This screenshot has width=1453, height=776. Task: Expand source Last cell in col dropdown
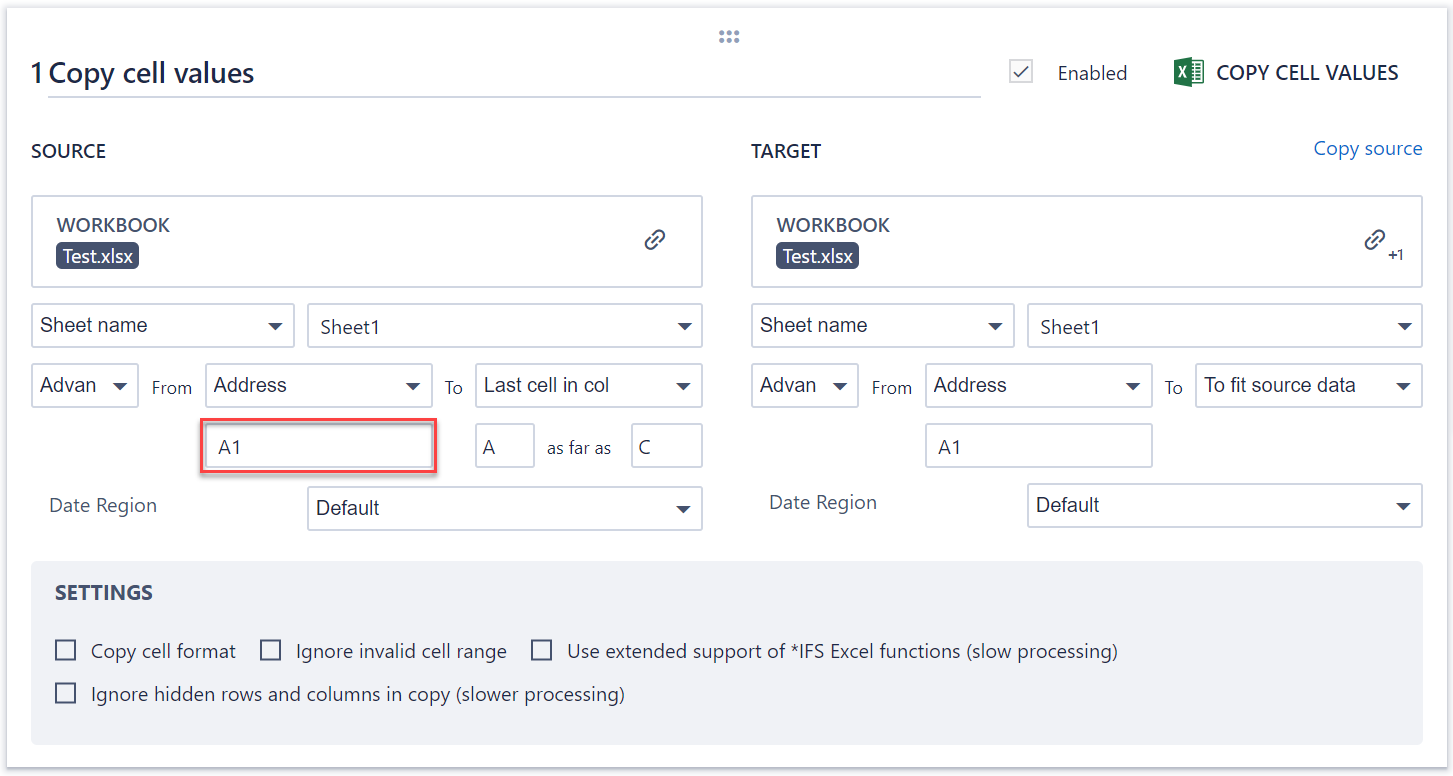(x=588, y=386)
